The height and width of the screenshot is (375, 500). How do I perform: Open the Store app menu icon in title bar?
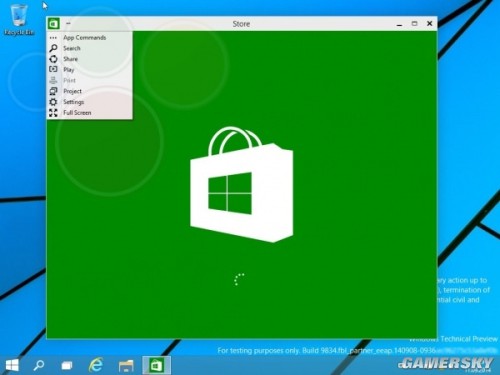click(x=53, y=24)
